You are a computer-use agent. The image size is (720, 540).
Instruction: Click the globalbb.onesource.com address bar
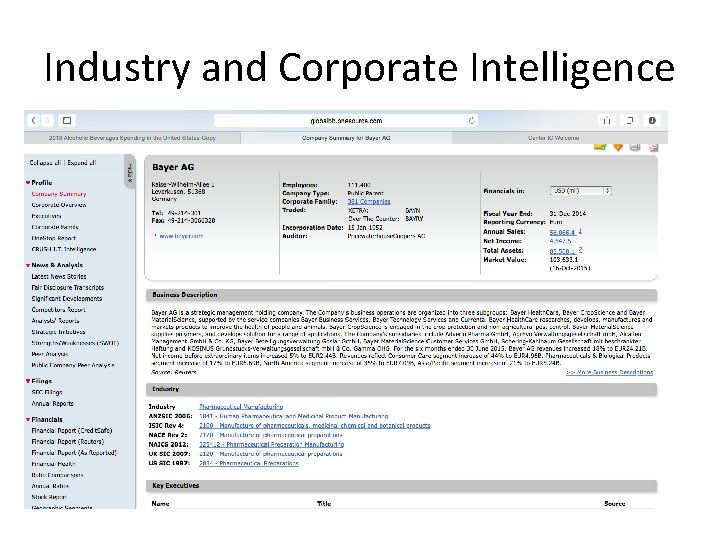[x=346, y=120]
